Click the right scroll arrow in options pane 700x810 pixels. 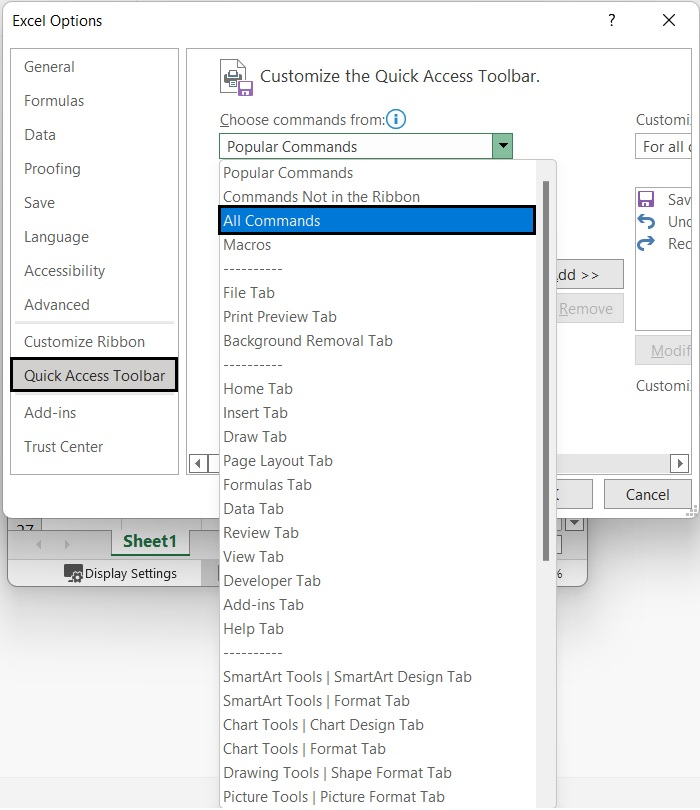click(x=680, y=463)
